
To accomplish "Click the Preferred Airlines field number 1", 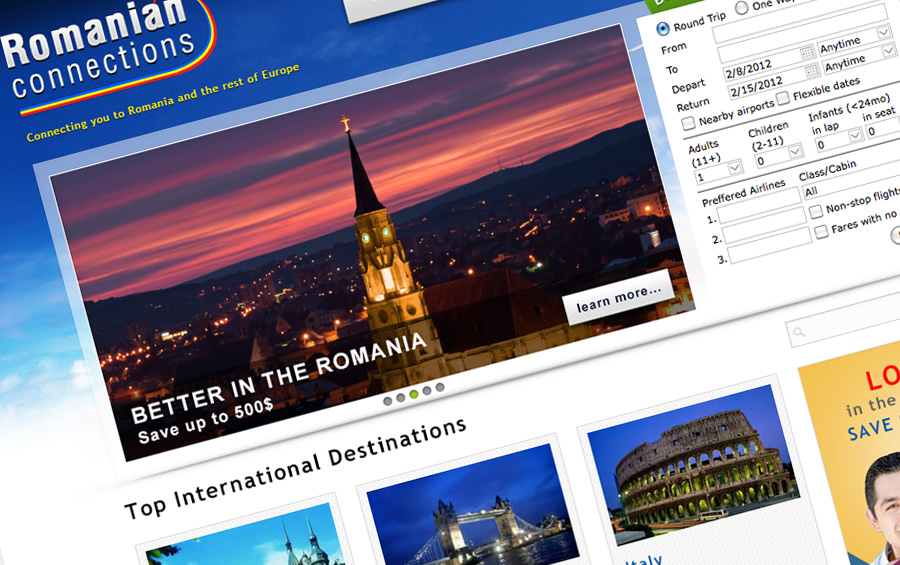I will 759,206.
